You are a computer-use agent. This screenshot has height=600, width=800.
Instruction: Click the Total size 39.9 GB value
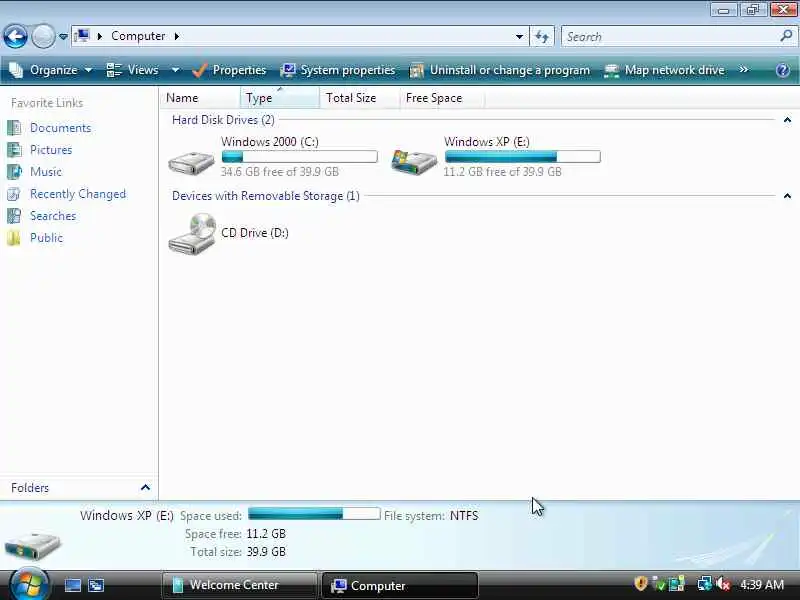tap(266, 552)
